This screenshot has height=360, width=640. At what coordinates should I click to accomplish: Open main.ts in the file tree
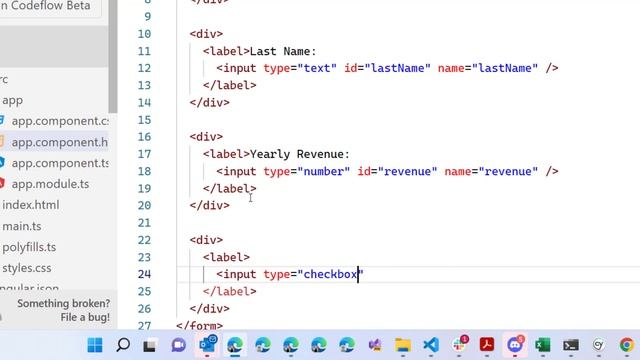[22, 226]
